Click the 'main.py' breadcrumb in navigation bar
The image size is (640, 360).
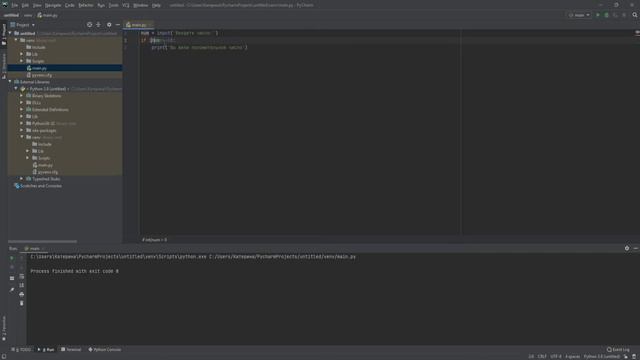coord(48,15)
